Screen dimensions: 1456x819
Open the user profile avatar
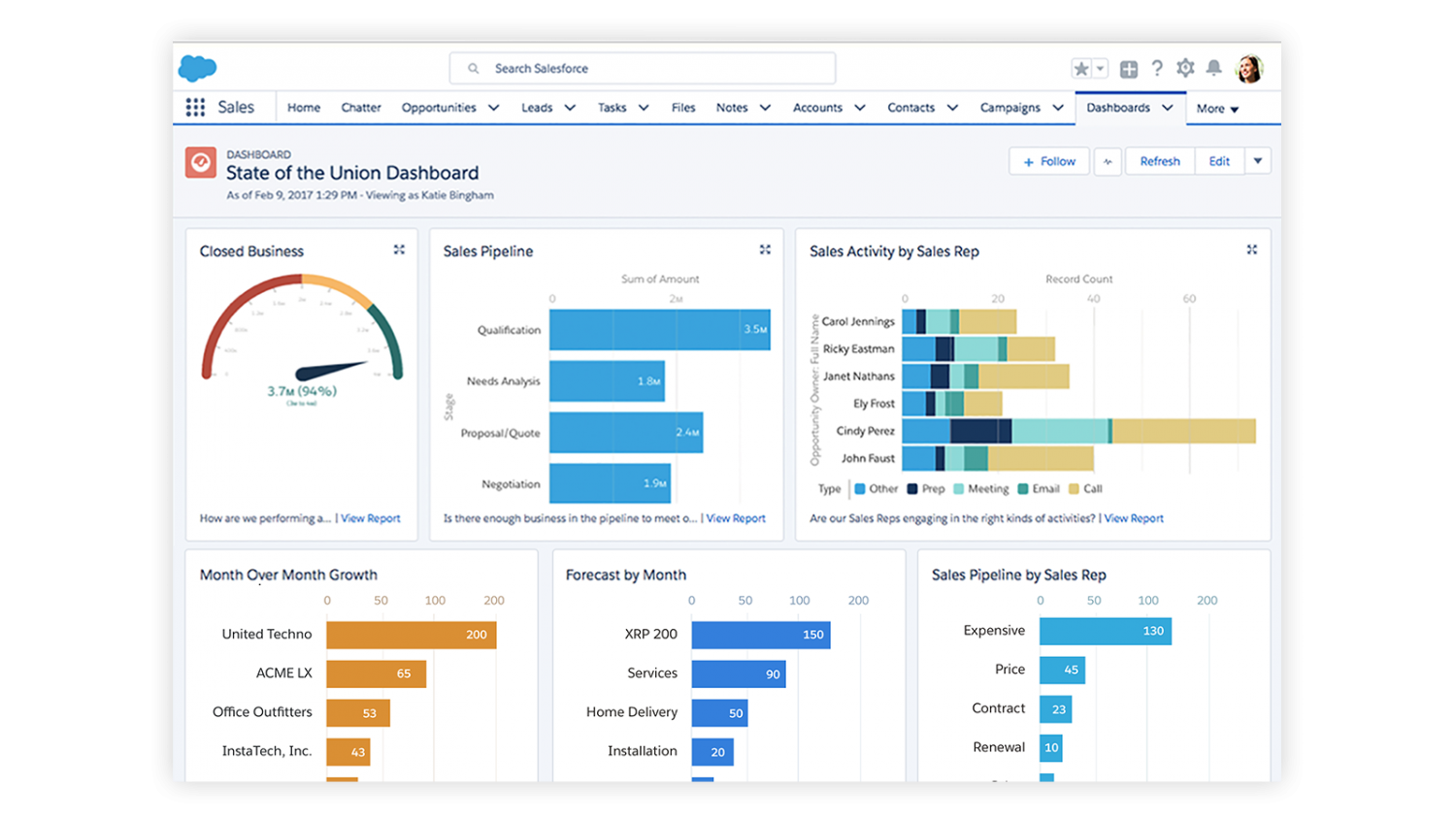[1250, 68]
